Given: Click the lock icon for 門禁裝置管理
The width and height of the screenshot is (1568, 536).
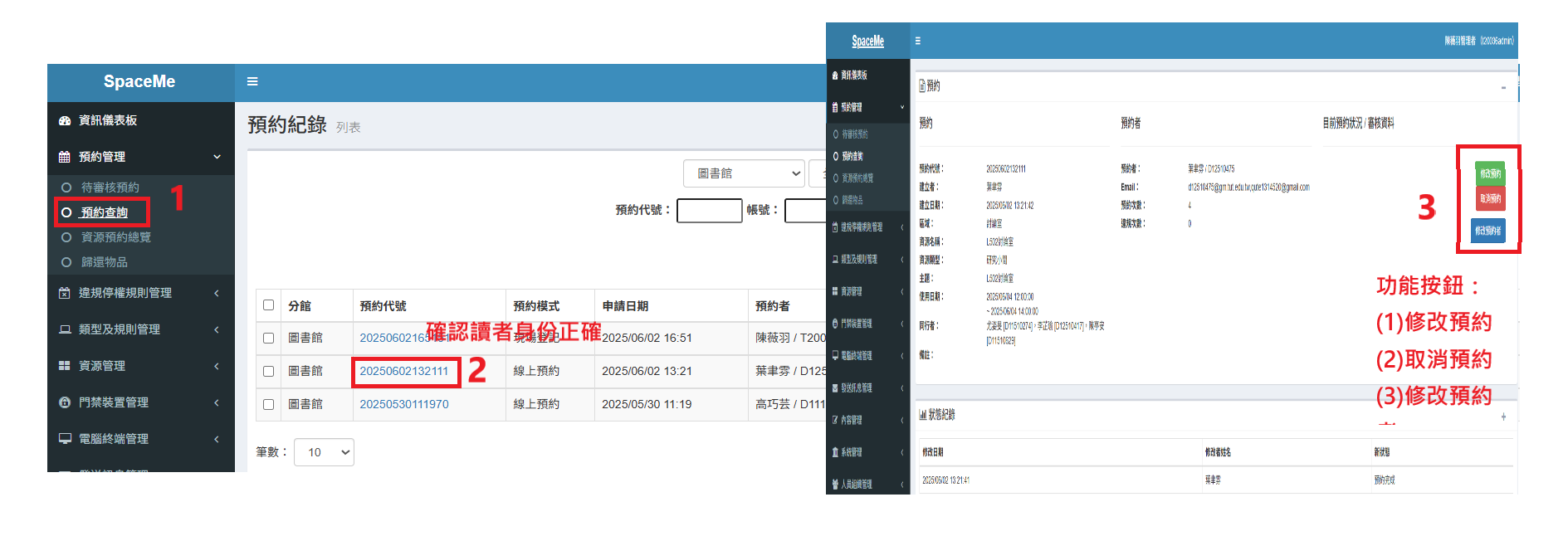Looking at the screenshot, I should [x=65, y=402].
